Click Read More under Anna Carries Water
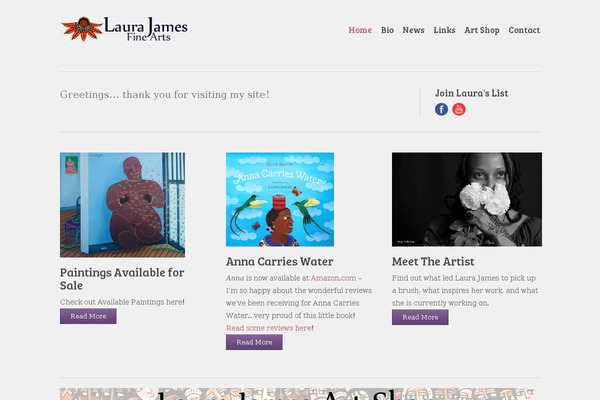The width and height of the screenshot is (600, 400). tap(254, 342)
